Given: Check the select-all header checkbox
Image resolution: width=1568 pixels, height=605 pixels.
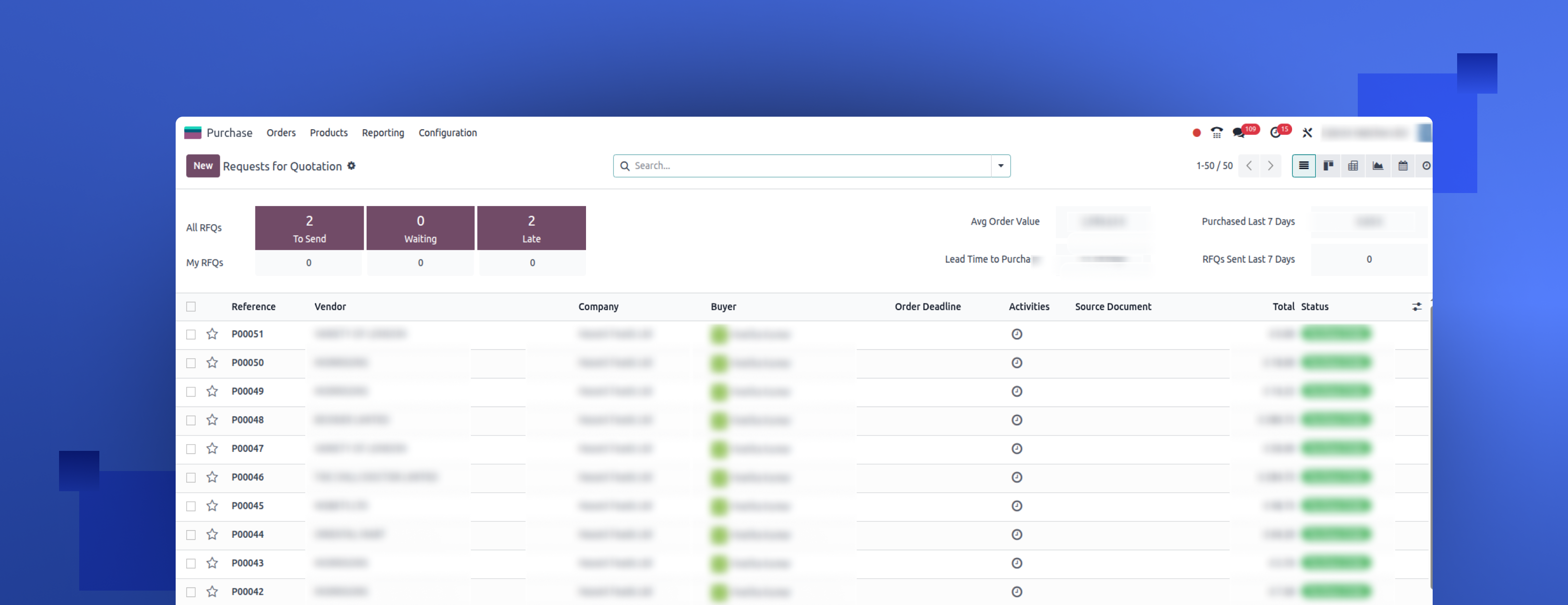Looking at the screenshot, I should pyautogui.click(x=191, y=306).
